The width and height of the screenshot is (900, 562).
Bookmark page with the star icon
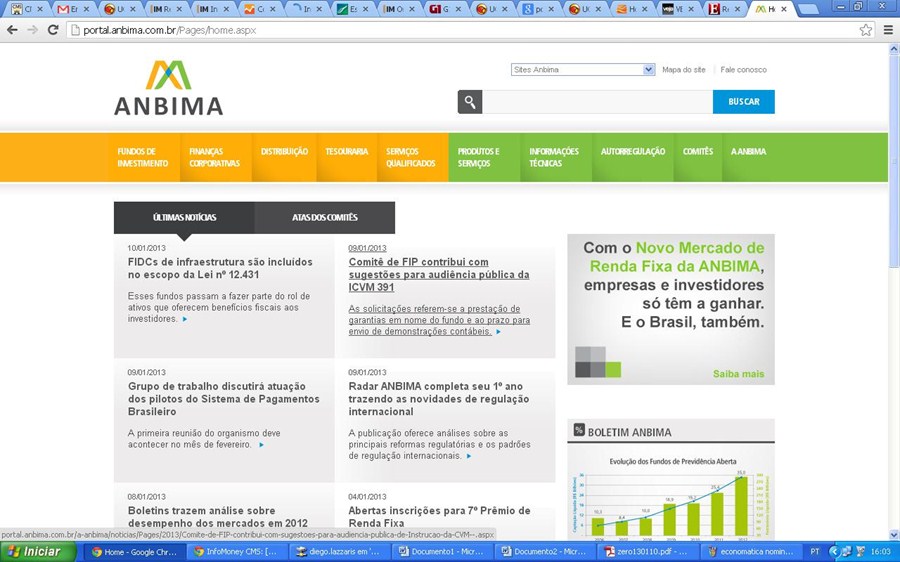coord(866,30)
